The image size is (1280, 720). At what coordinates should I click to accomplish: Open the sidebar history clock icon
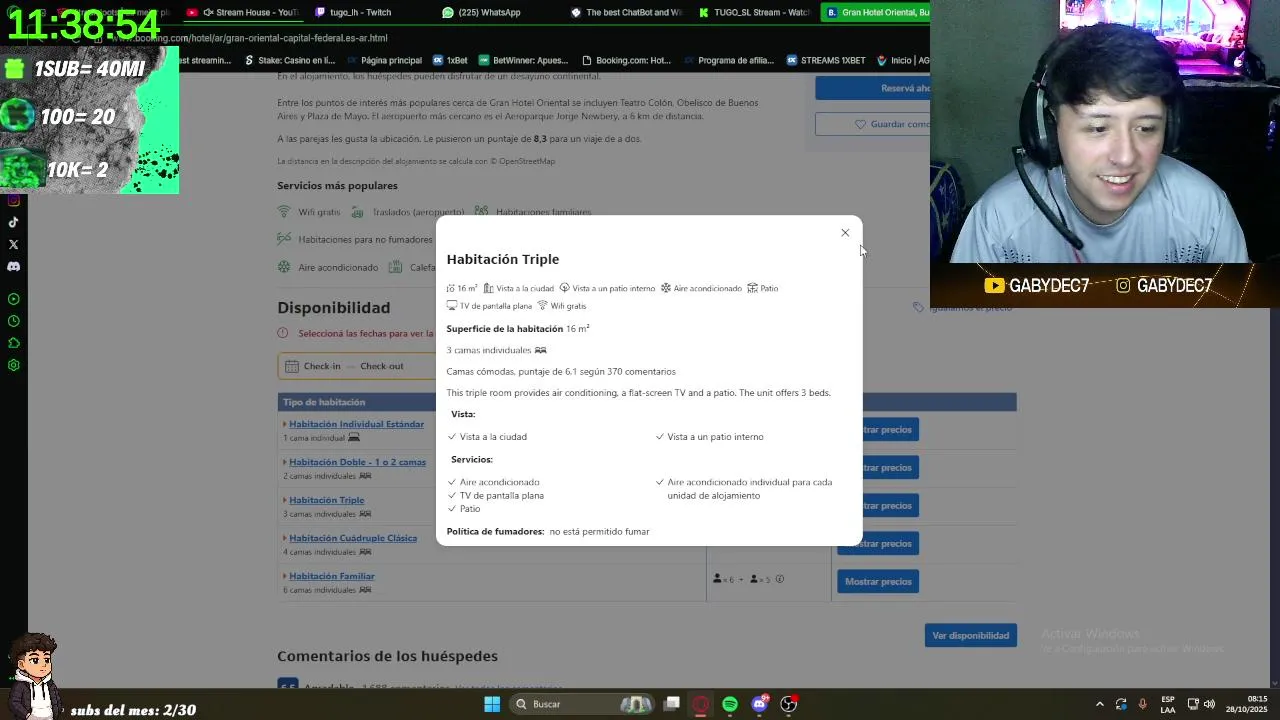[14, 321]
